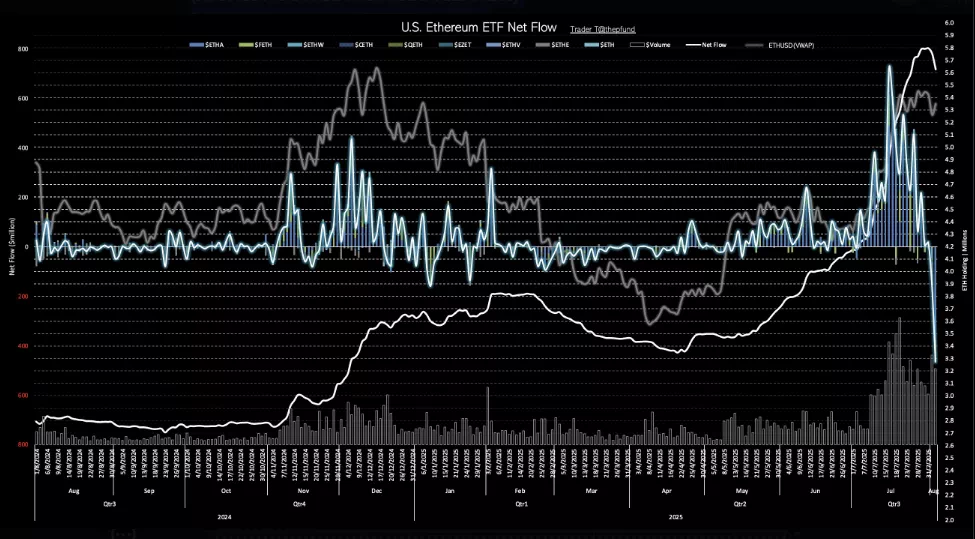This screenshot has width=975, height=539.
Task: Select the $ETHA legend entry
Action: [207, 45]
